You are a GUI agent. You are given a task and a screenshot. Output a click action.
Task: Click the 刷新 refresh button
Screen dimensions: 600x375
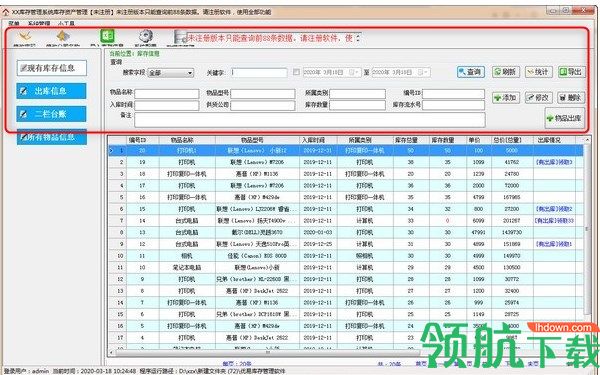[x=505, y=72]
